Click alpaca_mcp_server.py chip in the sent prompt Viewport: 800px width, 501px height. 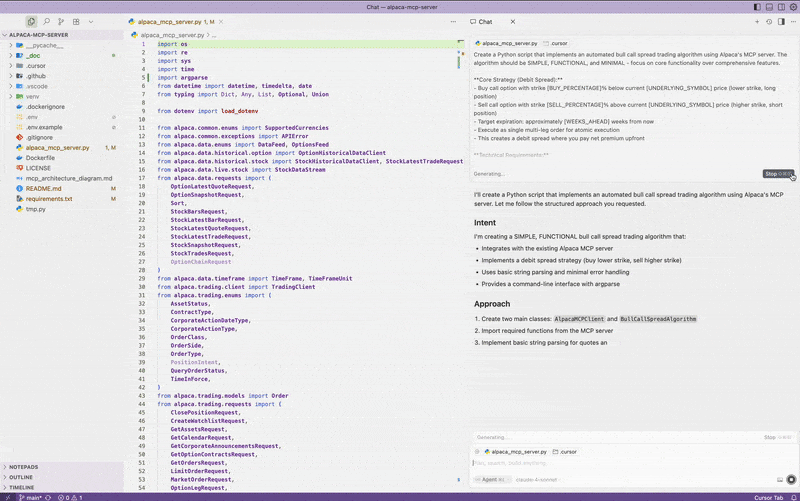(506, 43)
